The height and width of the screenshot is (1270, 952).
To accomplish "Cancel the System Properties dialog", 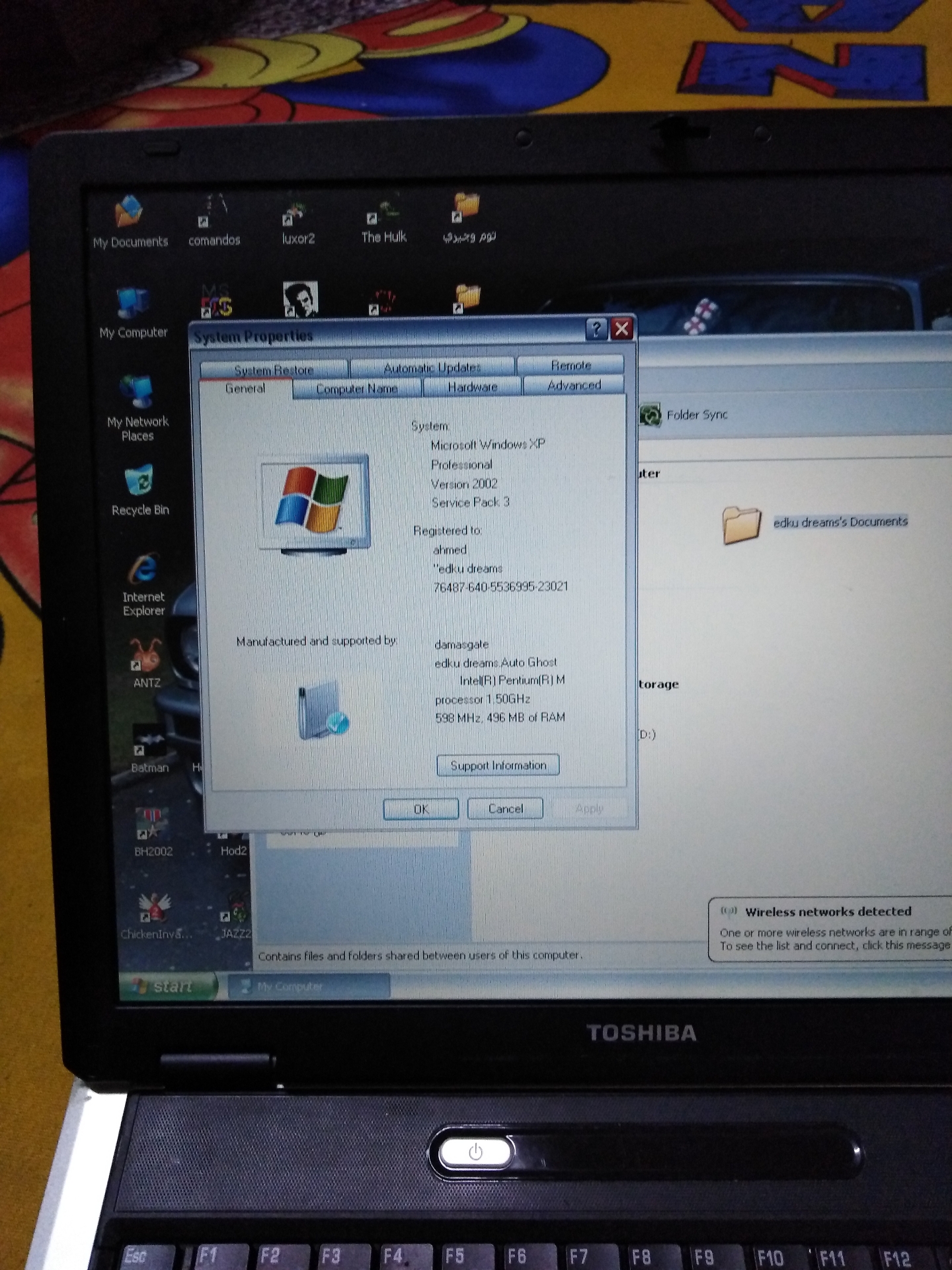I will coord(506,808).
